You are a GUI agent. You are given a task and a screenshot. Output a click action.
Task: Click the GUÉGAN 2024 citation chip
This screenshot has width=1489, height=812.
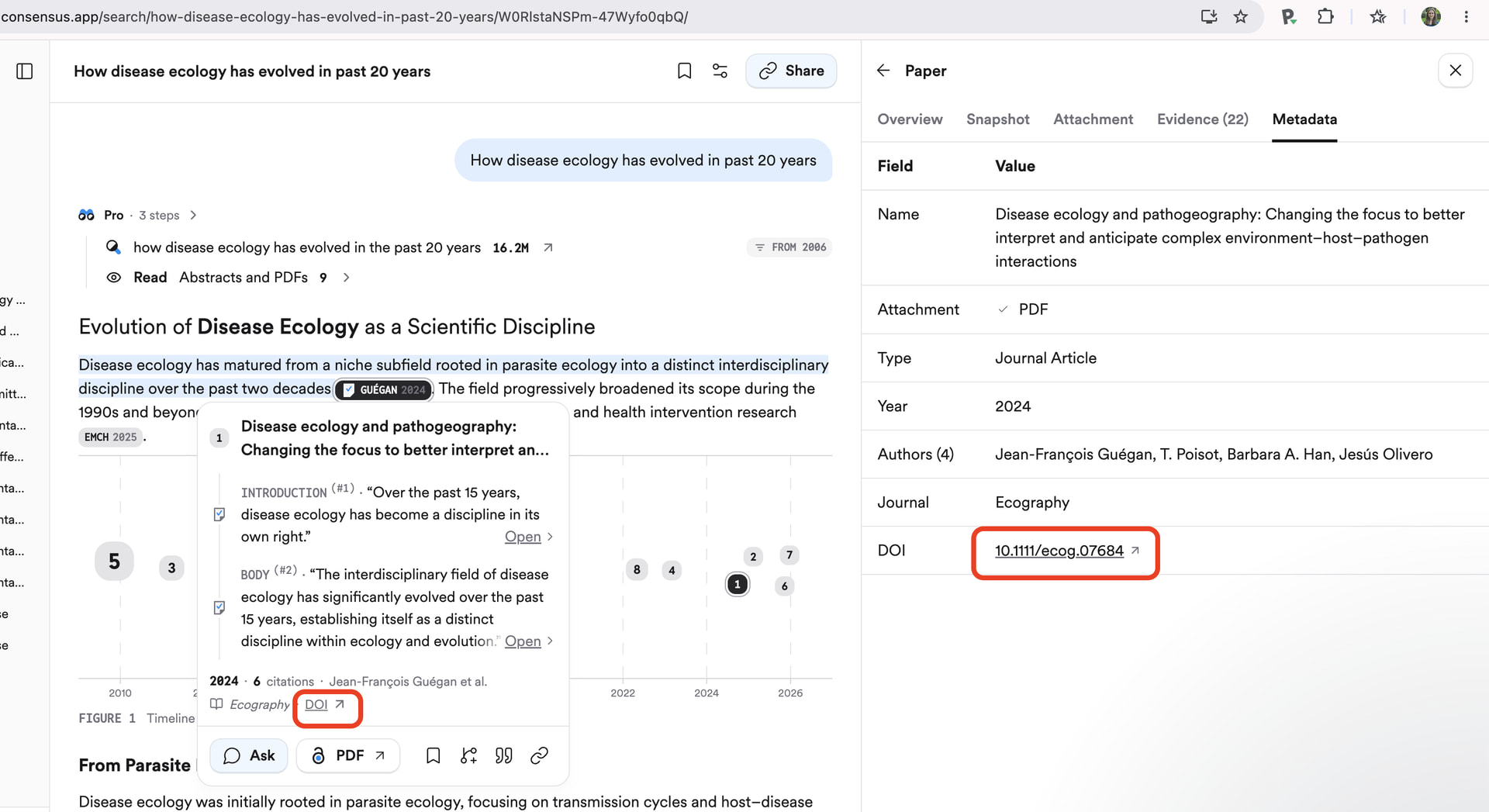point(384,389)
